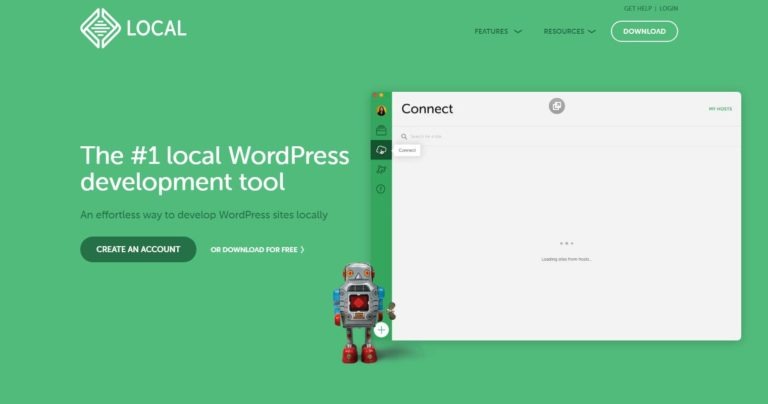The width and height of the screenshot is (768, 404).
Task: Open the My Hosts link
Action: click(720, 109)
